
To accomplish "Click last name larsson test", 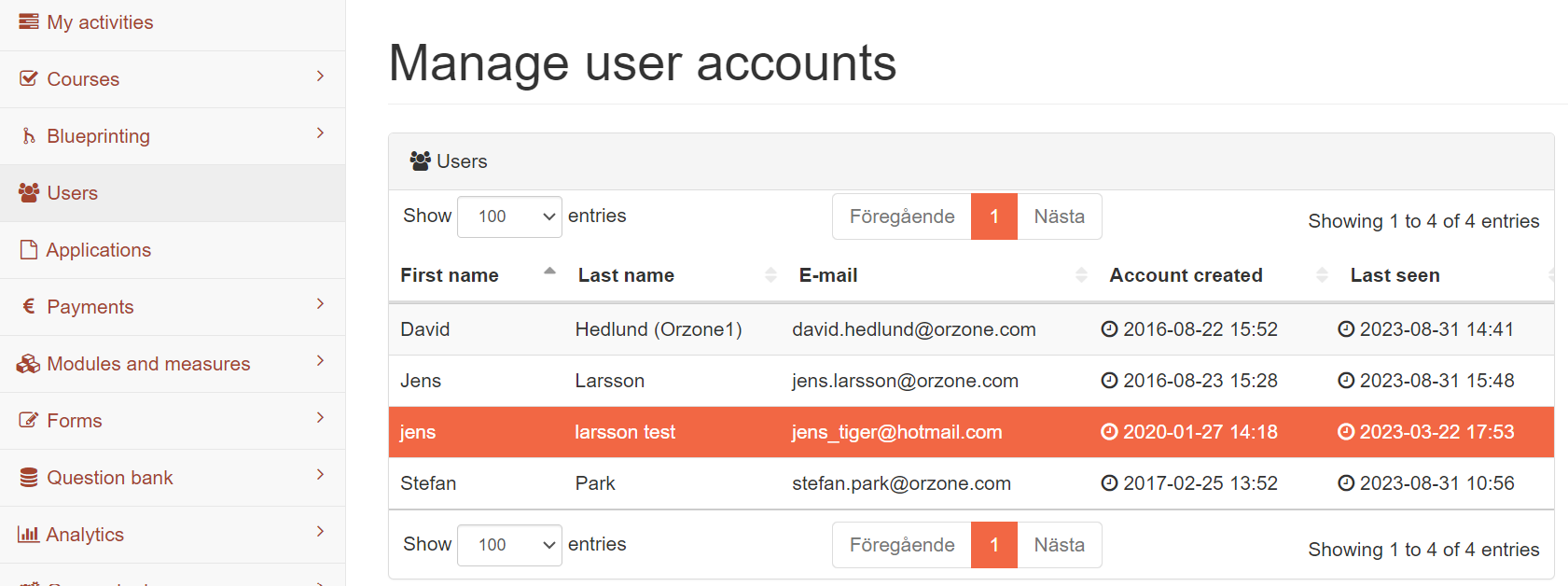I will pyautogui.click(x=625, y=432).
